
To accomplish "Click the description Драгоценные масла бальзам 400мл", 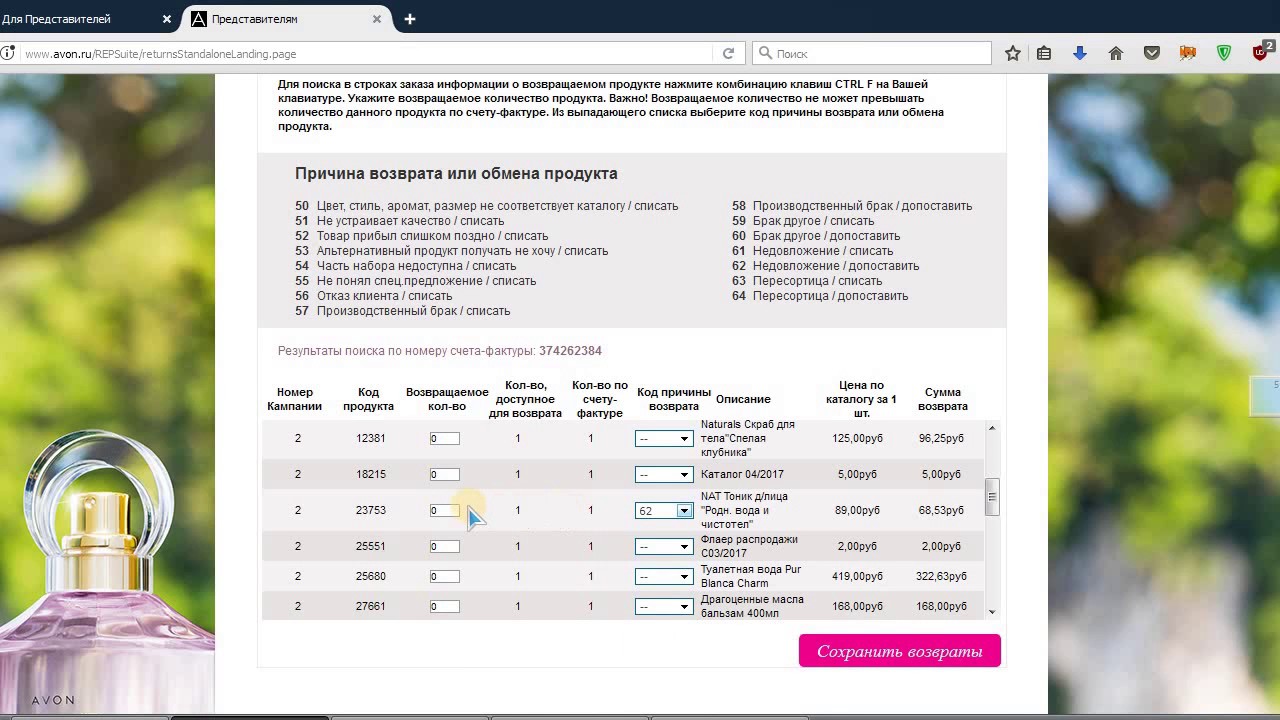I will click(752, 607).
